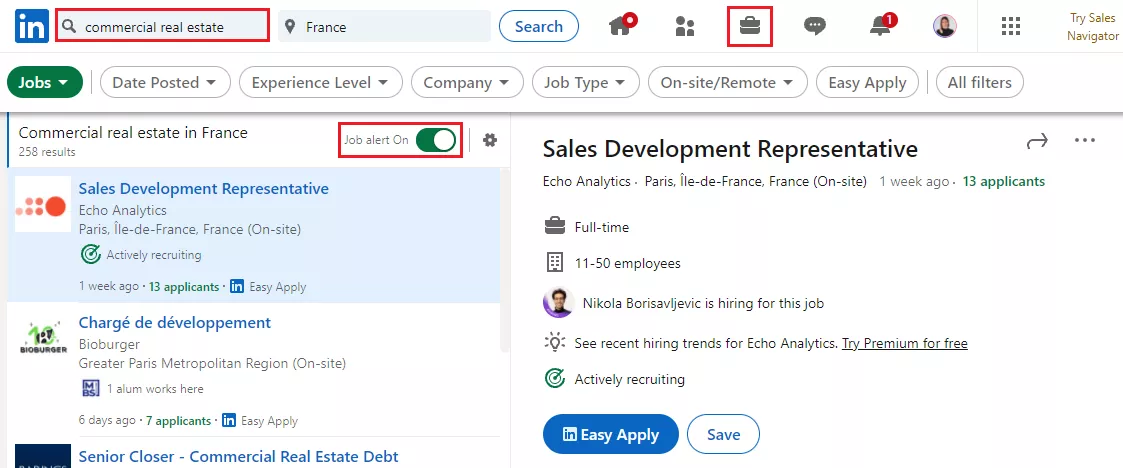
Task: Expand the Date Posted filter
Action: pos(165,82)
